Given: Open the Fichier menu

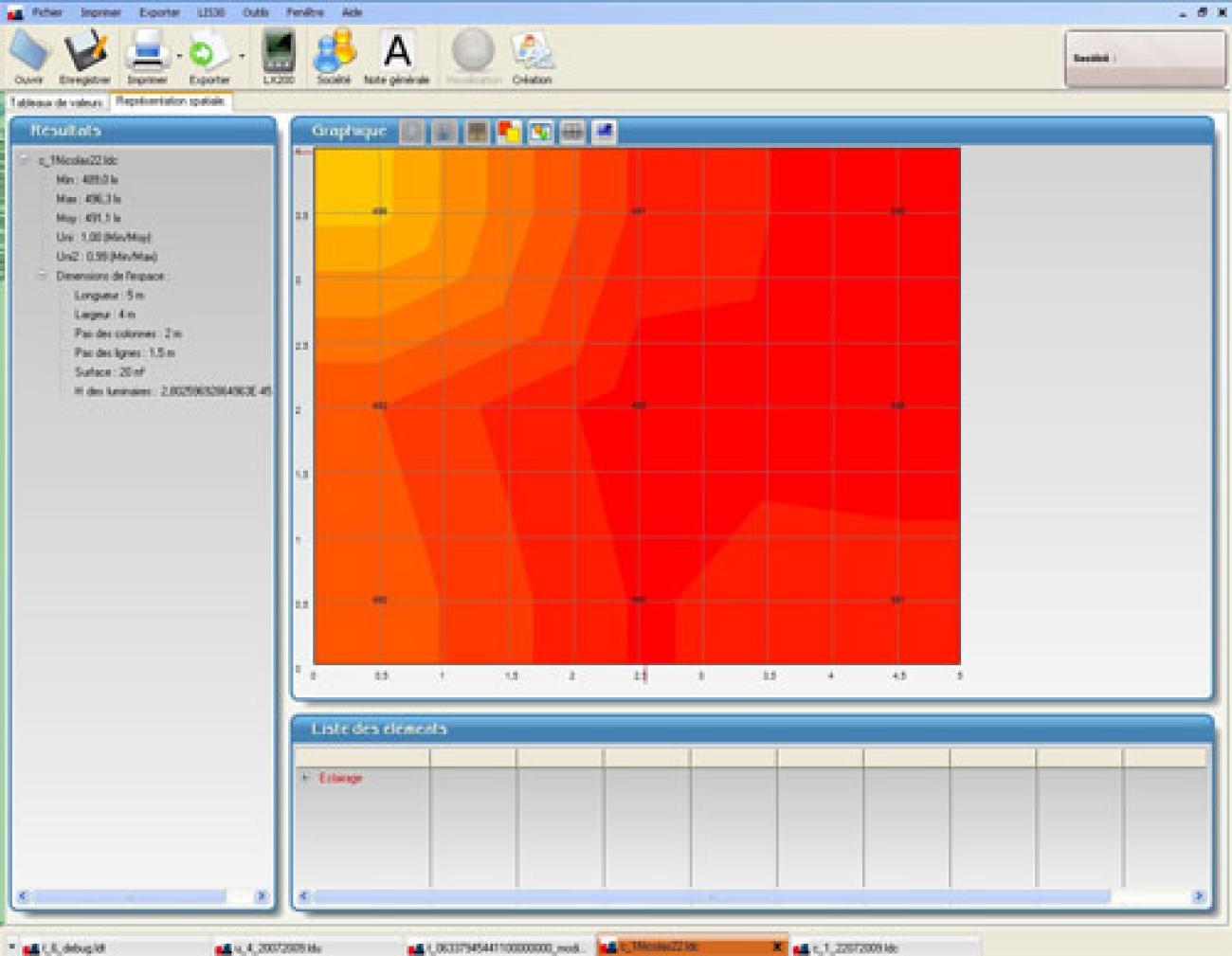Looking at the screenshot, I should [x=46, y=12].
